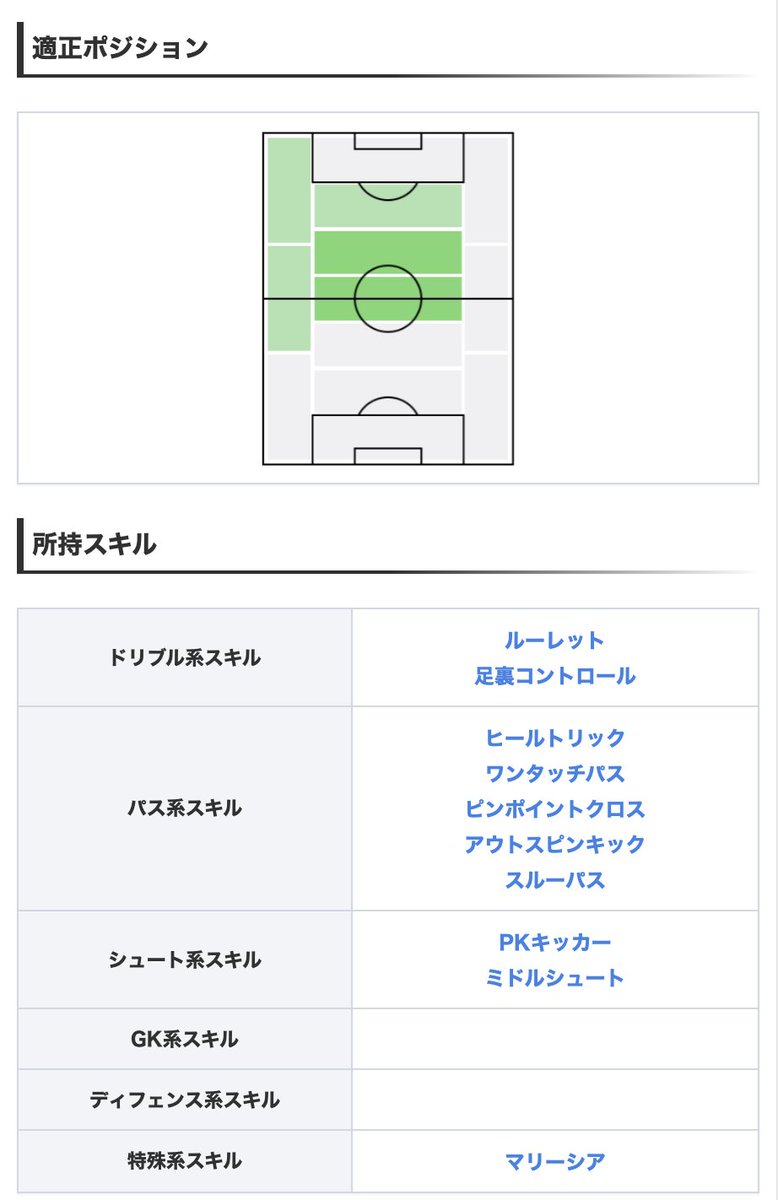Open the 足裏コントロール skill link

pos(555,676)
